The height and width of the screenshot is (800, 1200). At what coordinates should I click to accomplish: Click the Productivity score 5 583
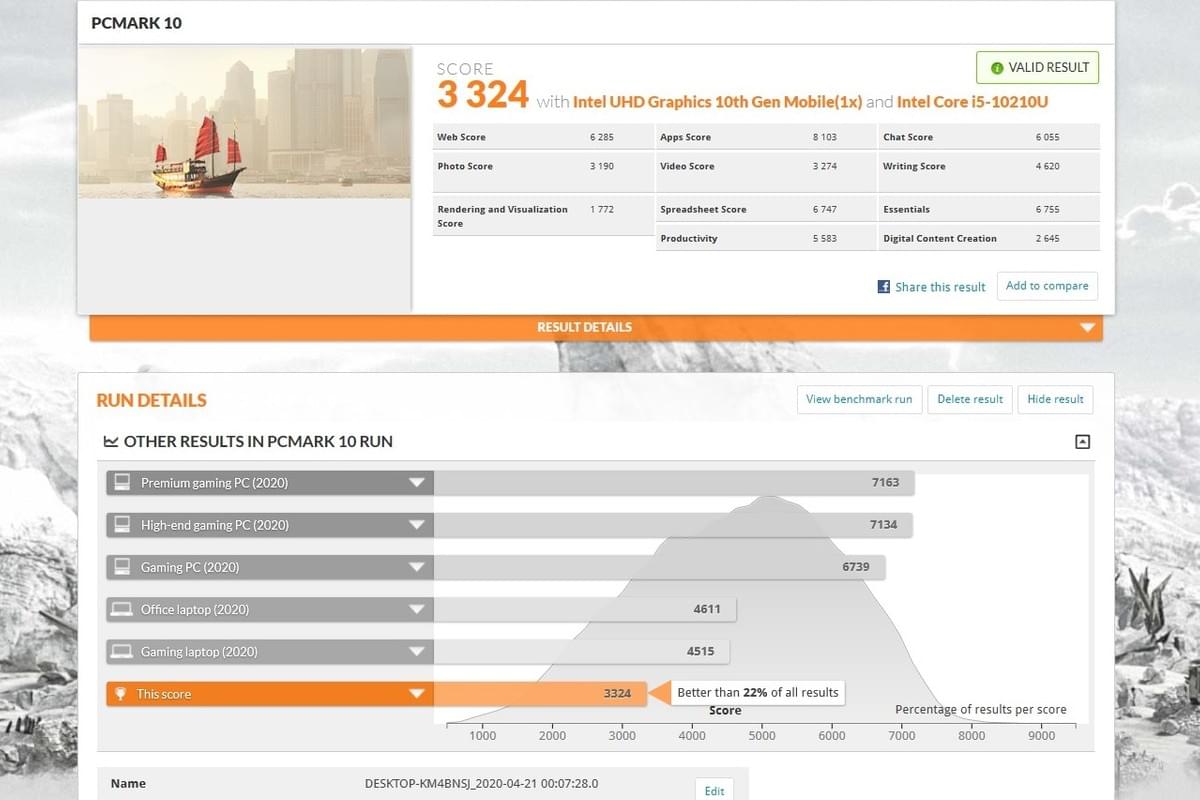824,238
